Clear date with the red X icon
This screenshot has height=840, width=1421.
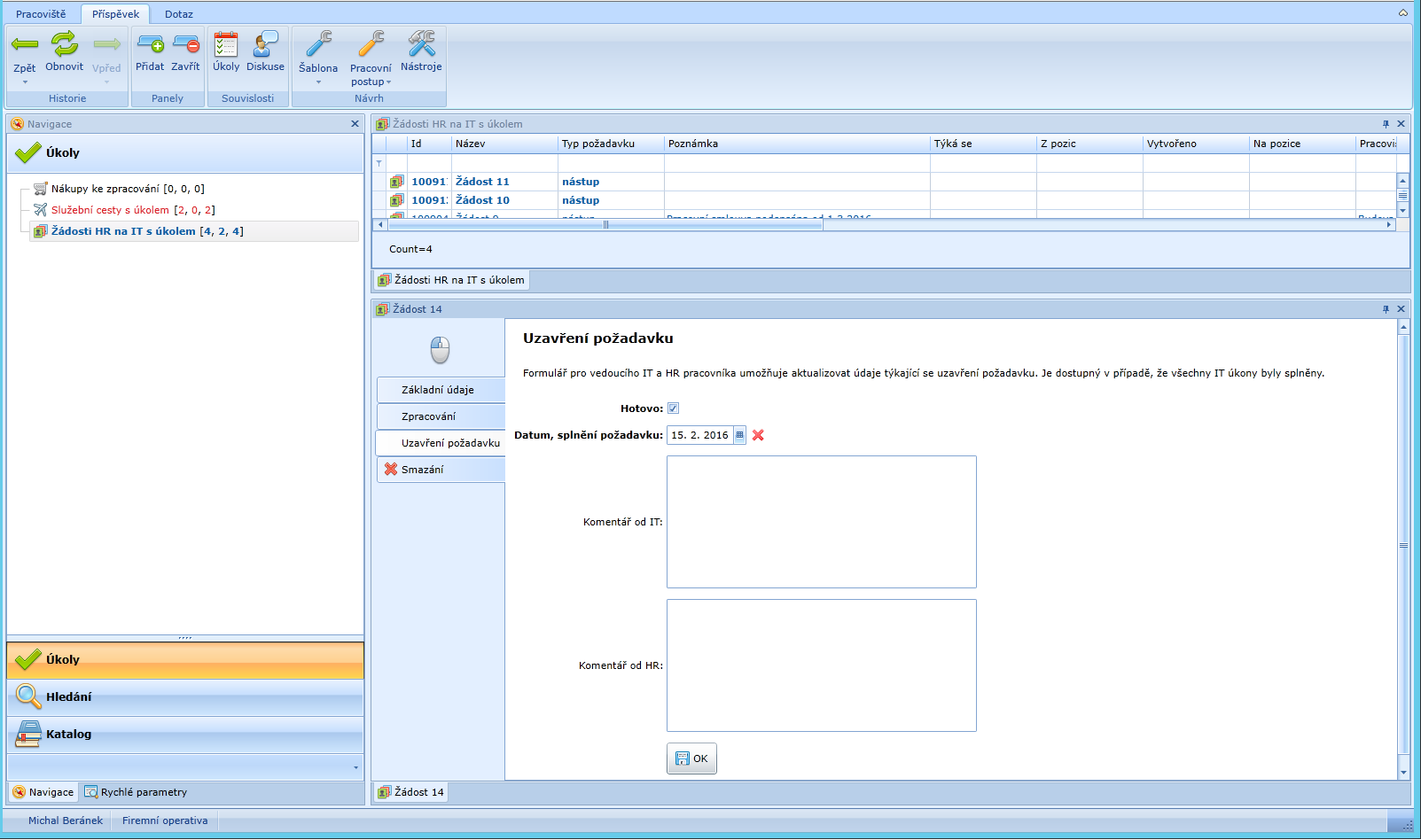coord(758,435)
